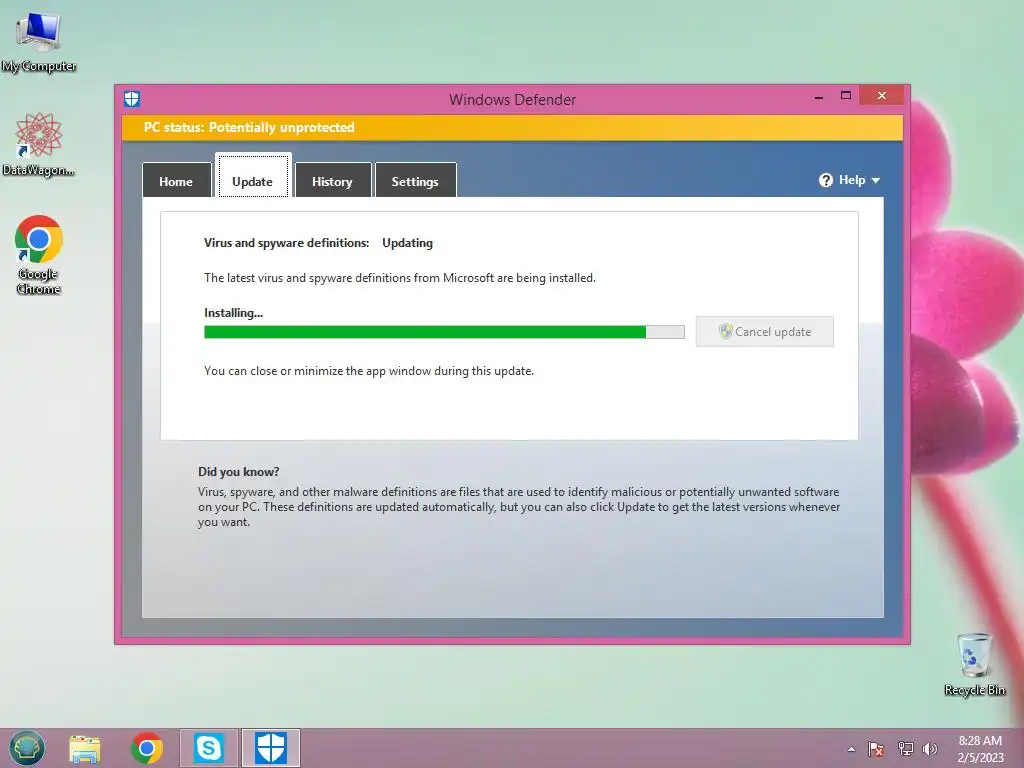Close the Windows Defender window

pos(882,95)
